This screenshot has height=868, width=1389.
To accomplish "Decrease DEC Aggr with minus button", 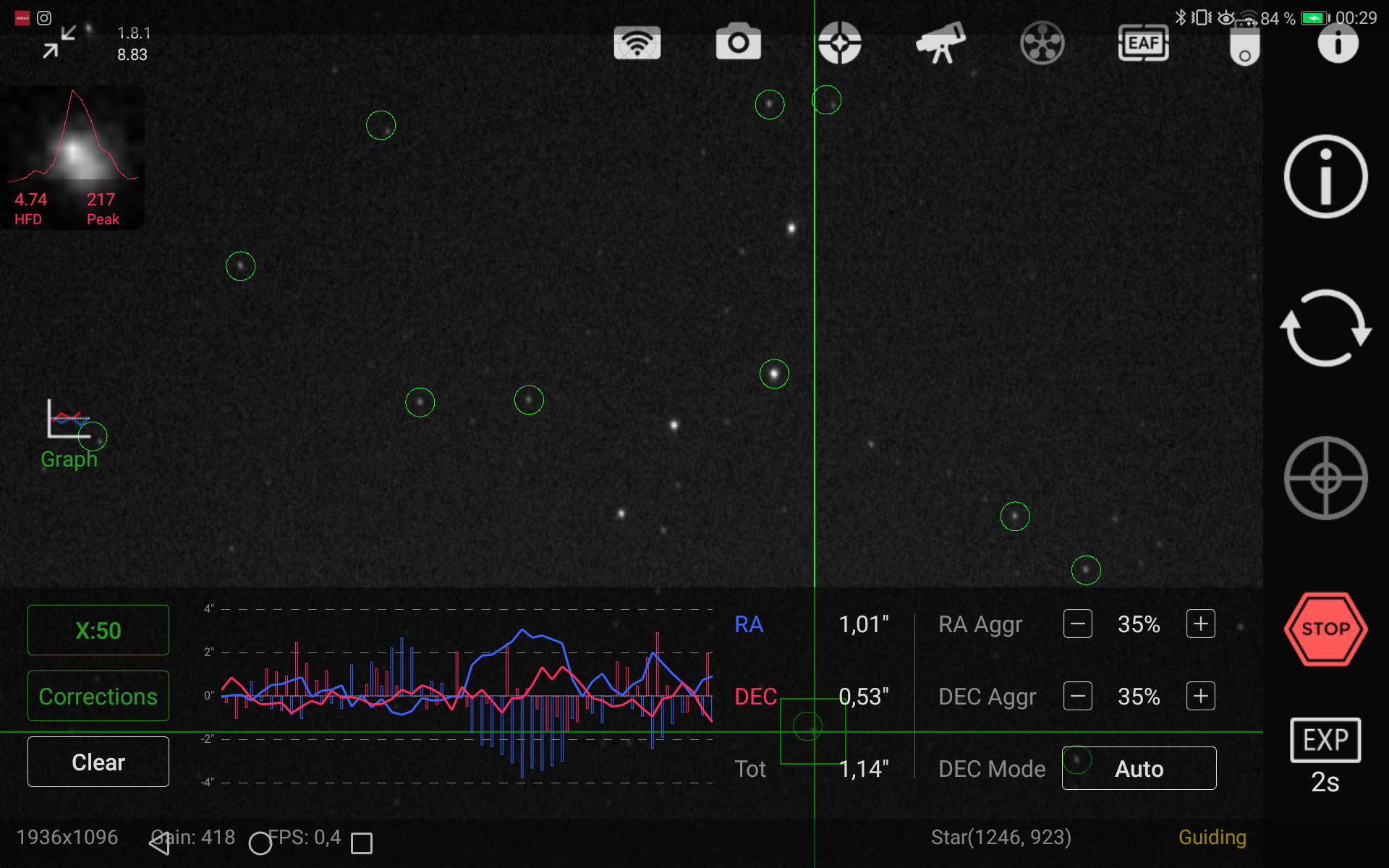I will coord(1078,696).
